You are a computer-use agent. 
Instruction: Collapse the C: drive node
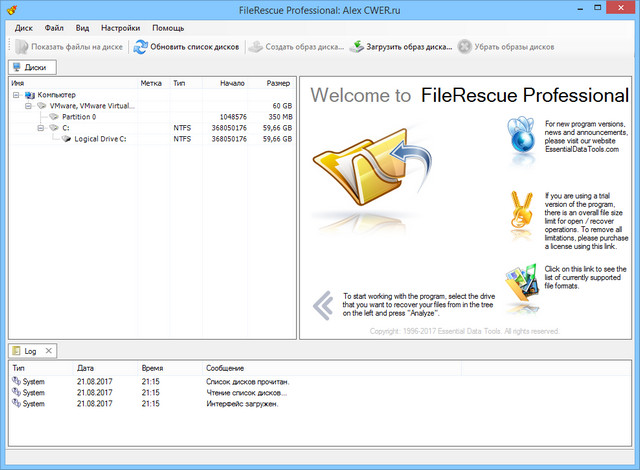click(x=39, y=128)
